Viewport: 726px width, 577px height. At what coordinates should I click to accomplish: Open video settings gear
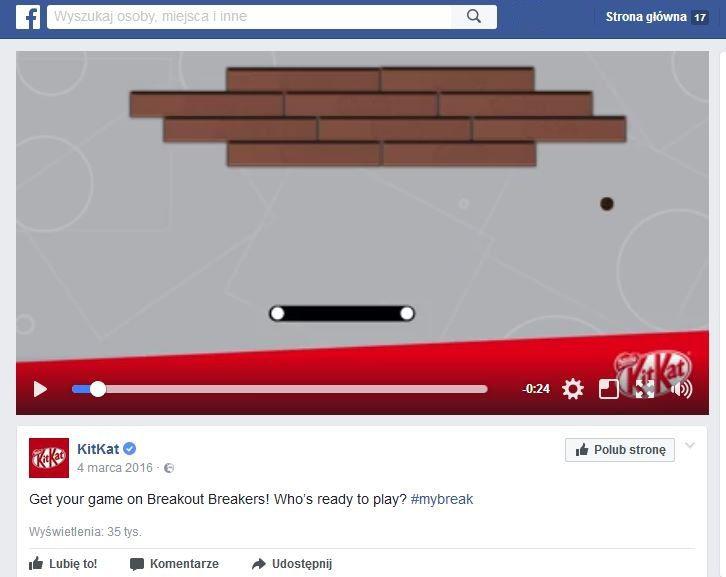(573, 389)
